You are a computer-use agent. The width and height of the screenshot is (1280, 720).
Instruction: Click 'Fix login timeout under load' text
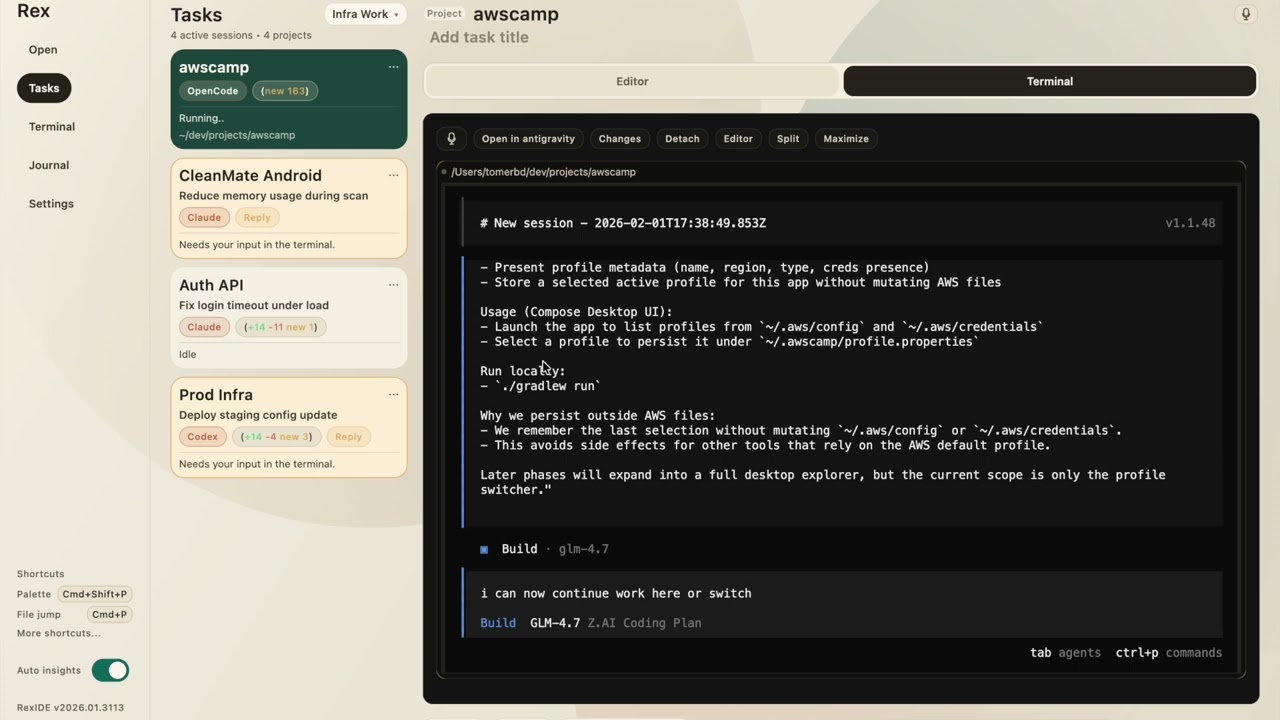[254, 306]
